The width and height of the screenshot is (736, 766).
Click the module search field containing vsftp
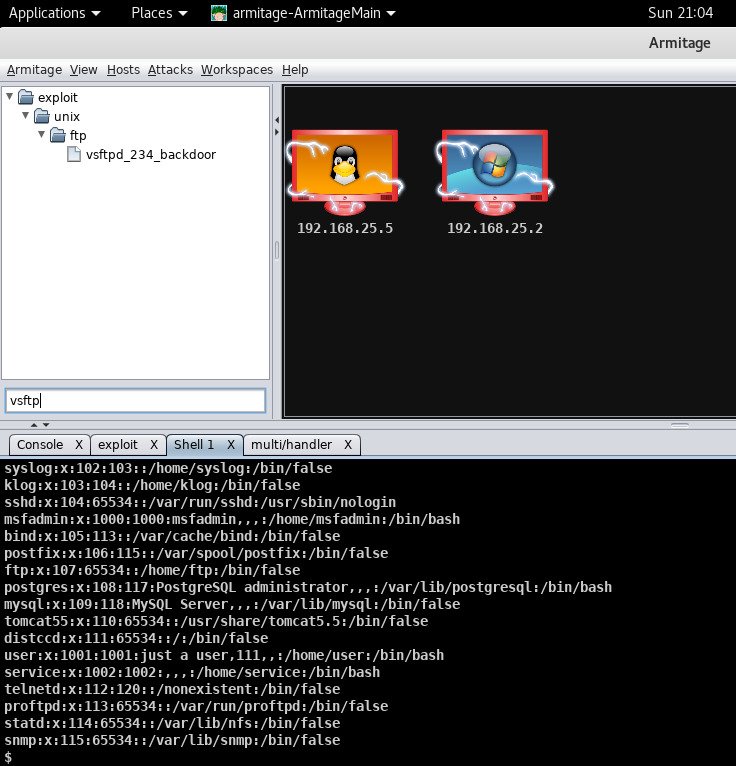coord(135,401)
